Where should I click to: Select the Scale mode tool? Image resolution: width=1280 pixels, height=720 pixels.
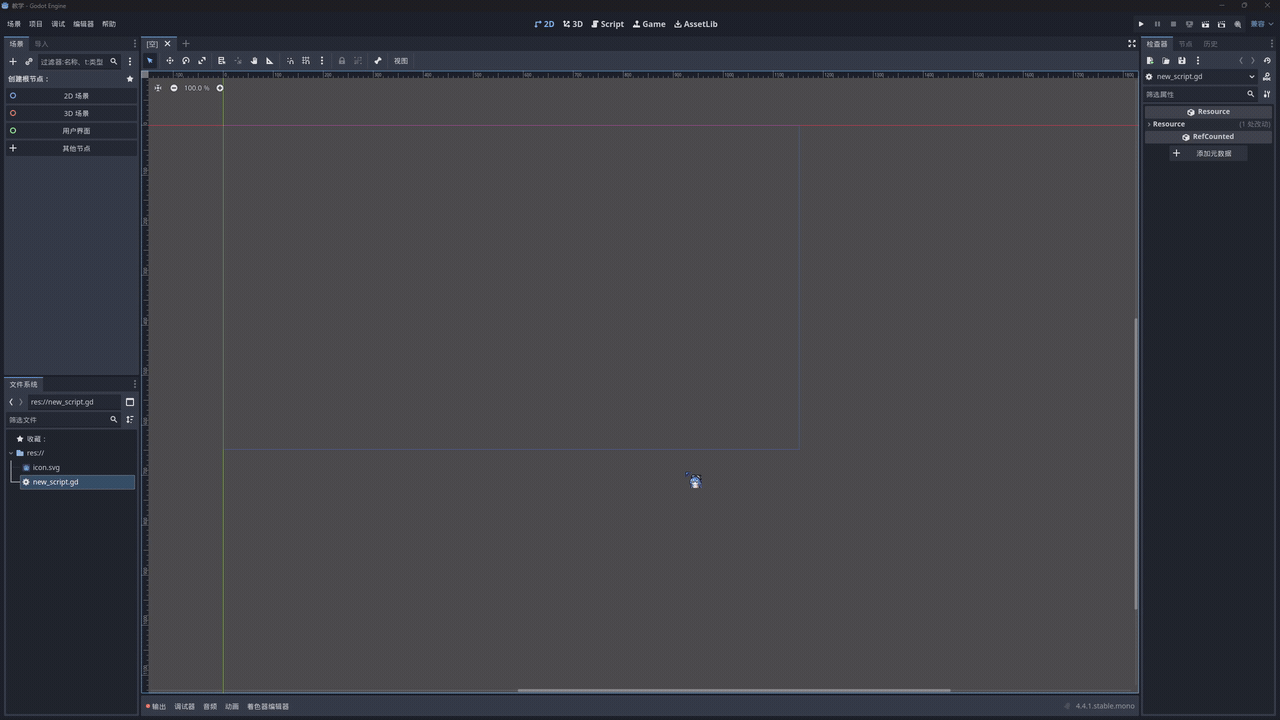202,61
